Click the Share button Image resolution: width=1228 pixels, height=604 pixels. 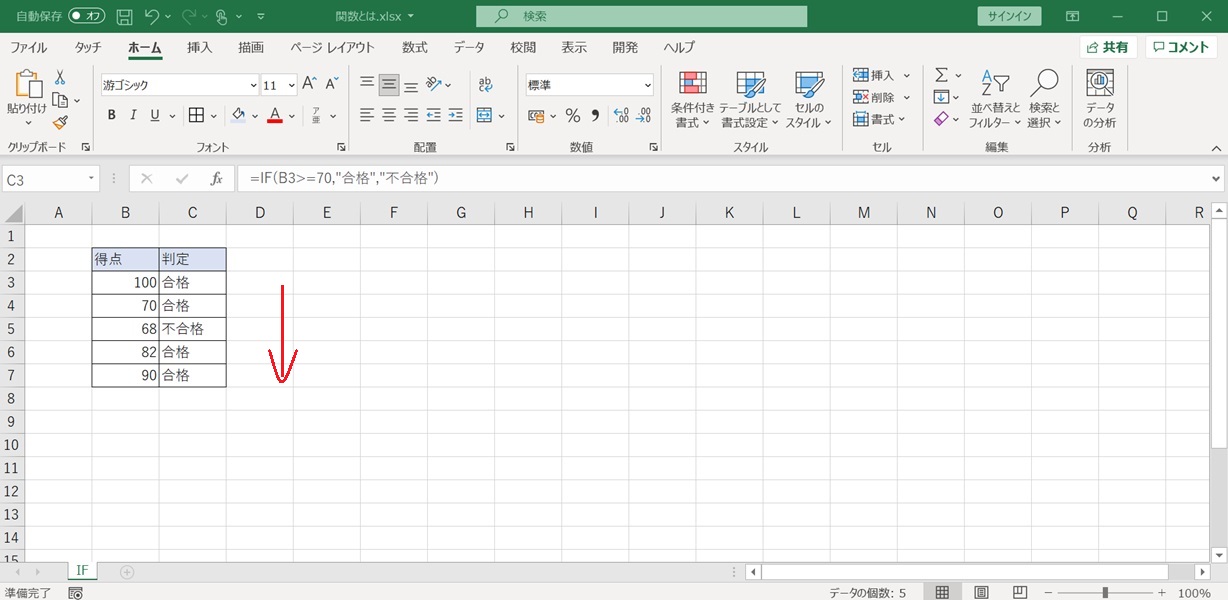pos(1107,47)
